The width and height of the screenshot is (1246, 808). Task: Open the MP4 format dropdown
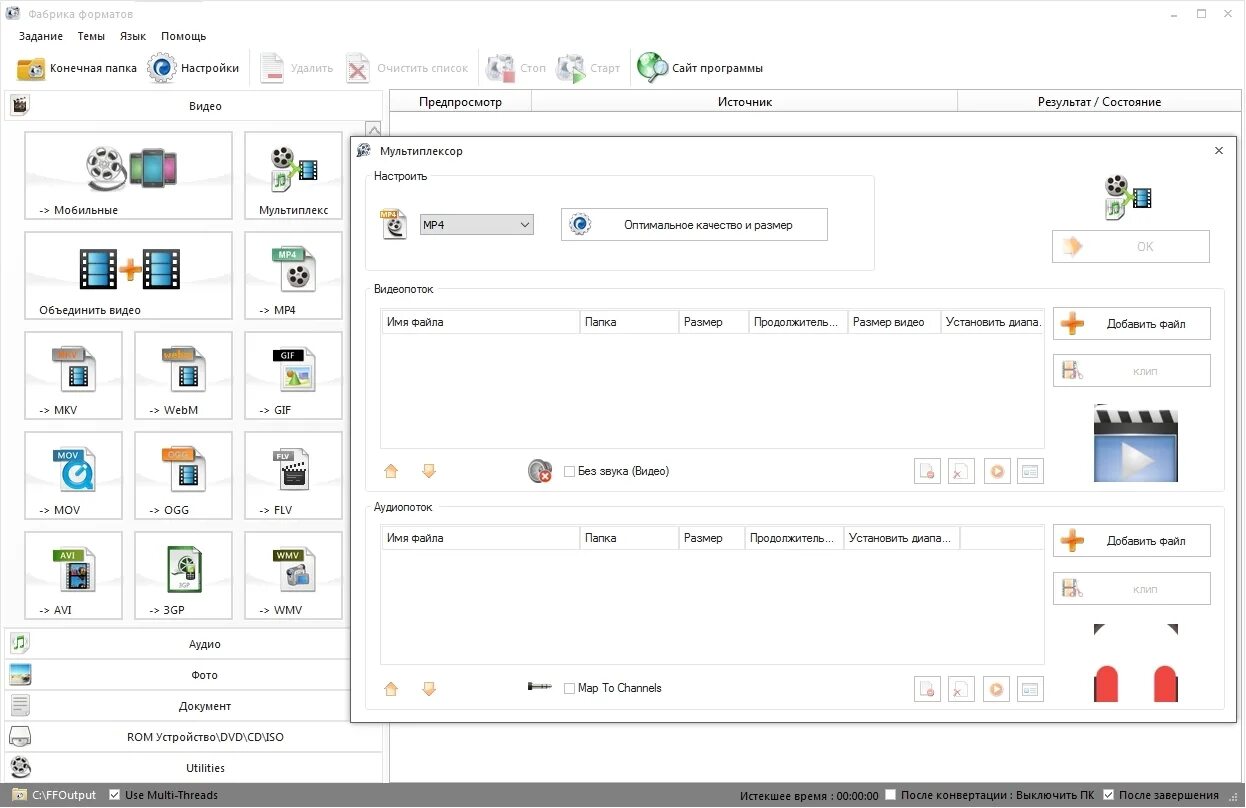coord(476,225)
